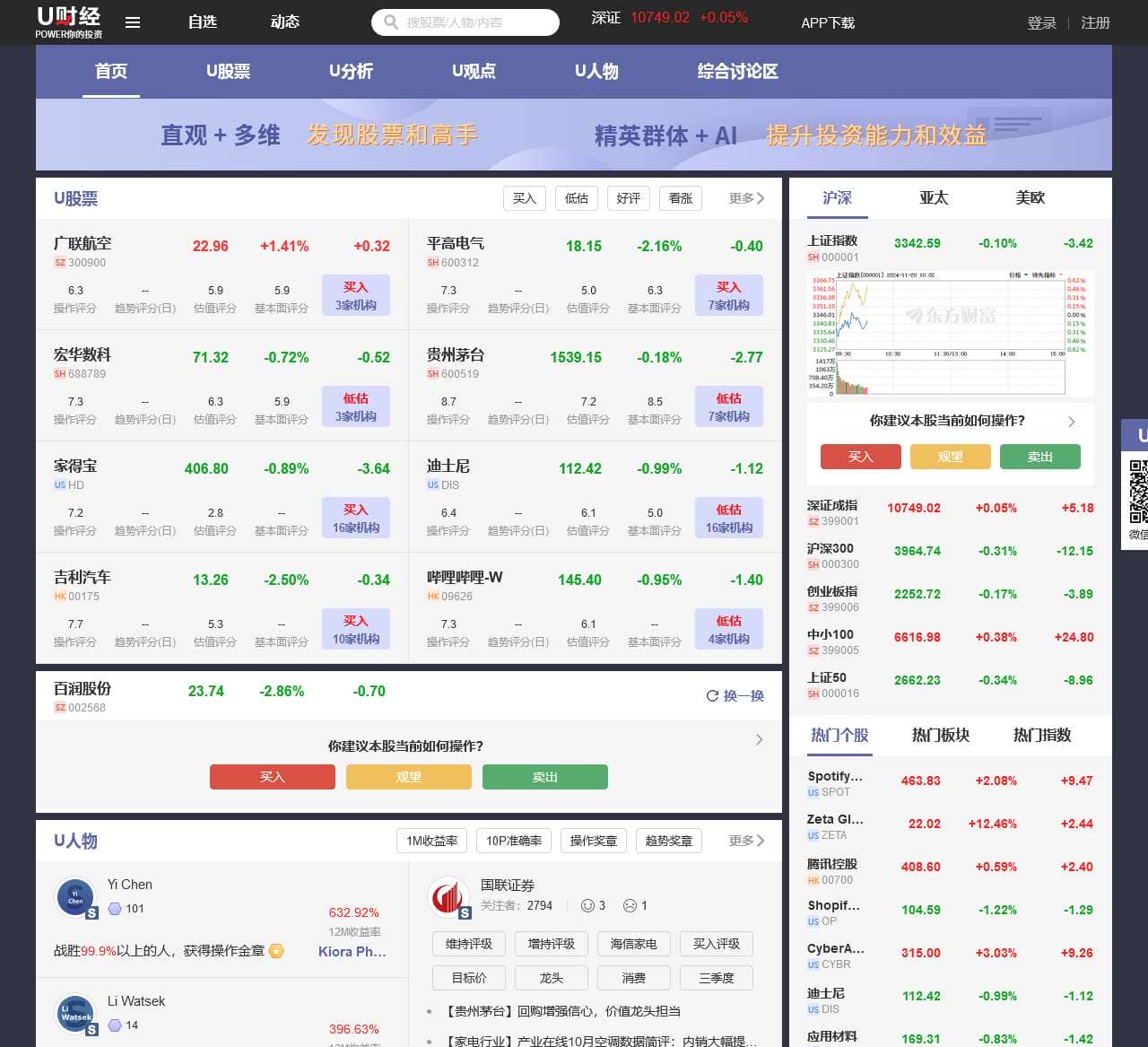The height and width of the screenshot is (1047, 1148).
Task: Select the 10P准确率 filter
Action: [x=514, y=841]
